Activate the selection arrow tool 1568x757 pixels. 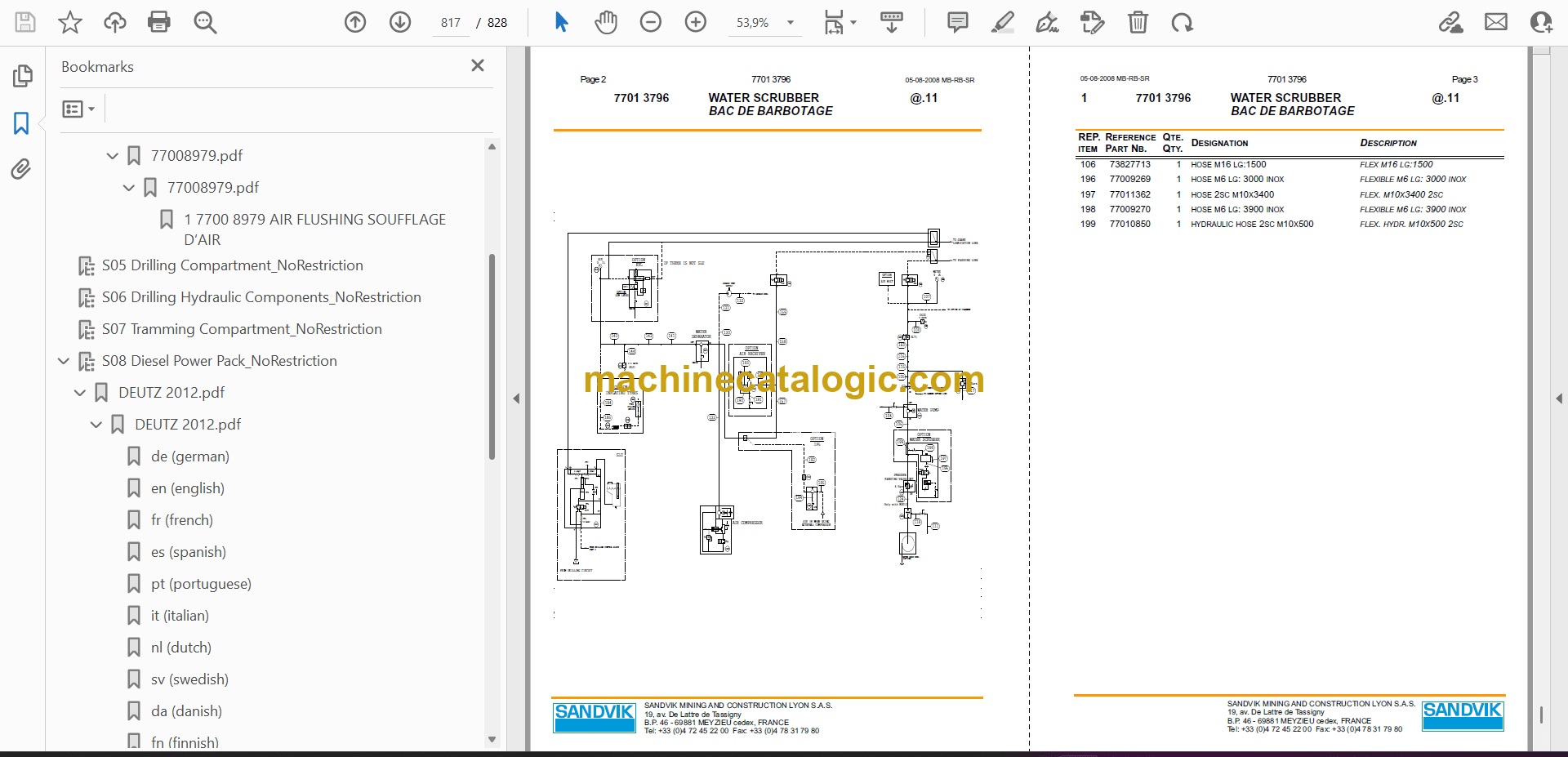pyautogui.click(x=561, y=22)
